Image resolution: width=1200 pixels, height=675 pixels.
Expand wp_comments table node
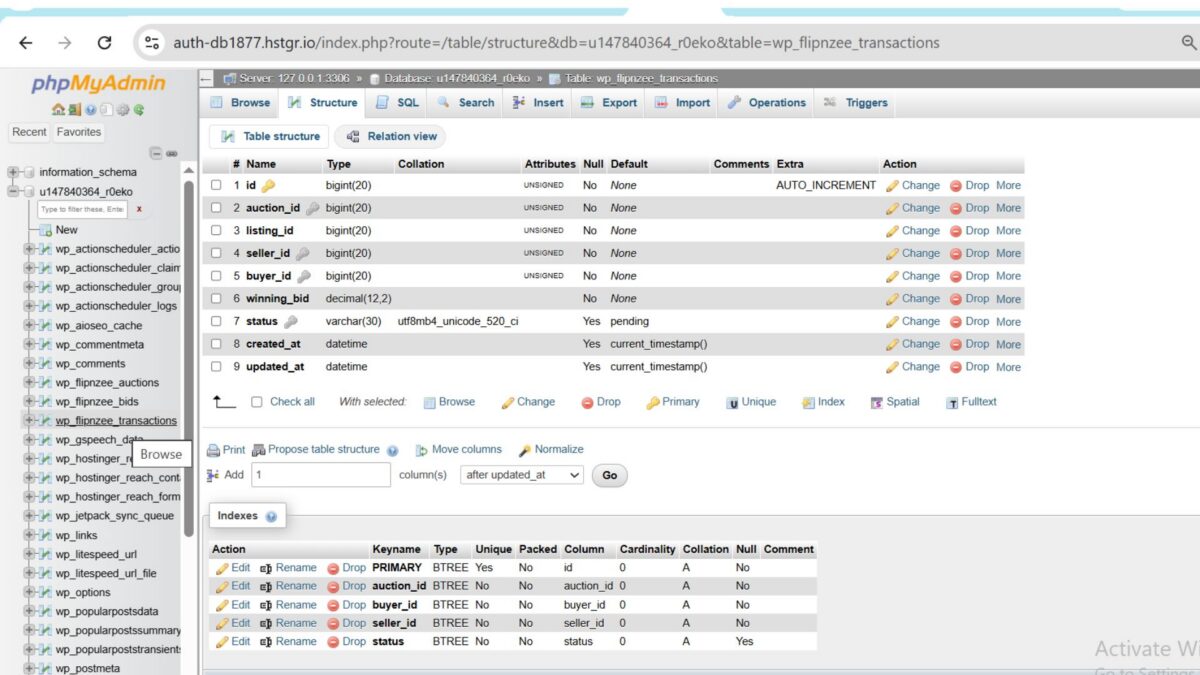(30, 364)
